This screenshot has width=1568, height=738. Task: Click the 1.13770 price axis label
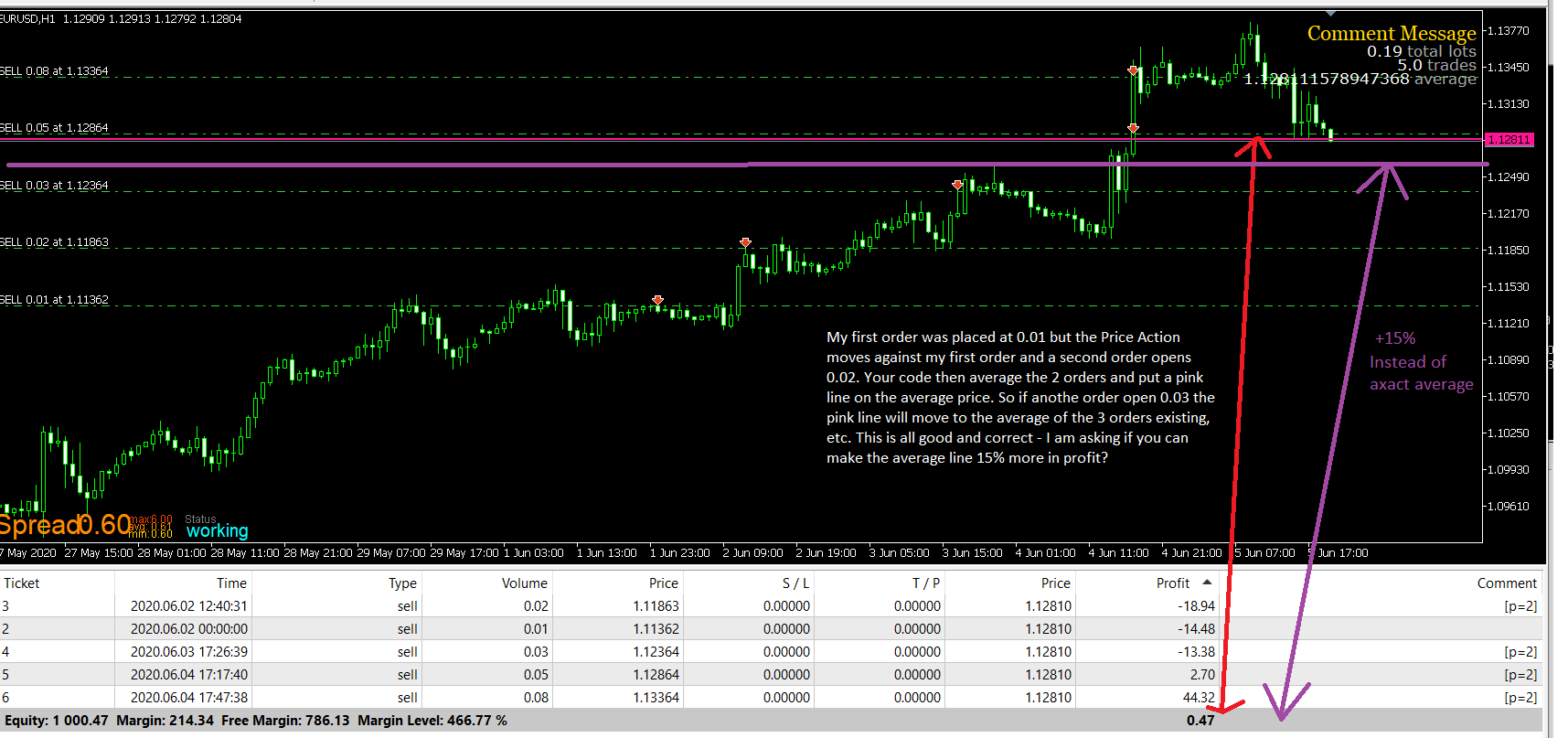[1508, 31]
